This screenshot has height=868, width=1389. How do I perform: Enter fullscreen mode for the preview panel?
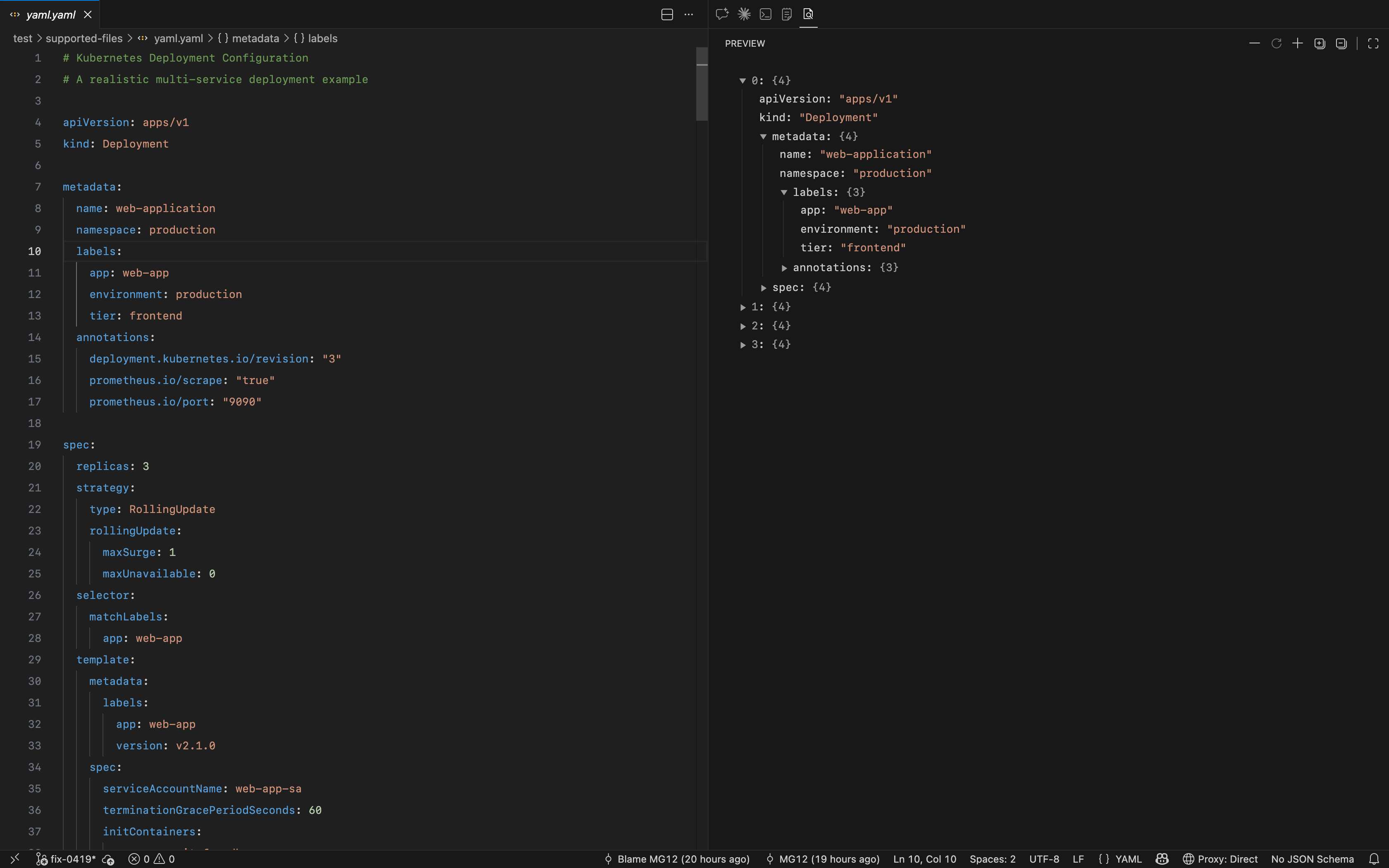click(x=1374, y=43)
